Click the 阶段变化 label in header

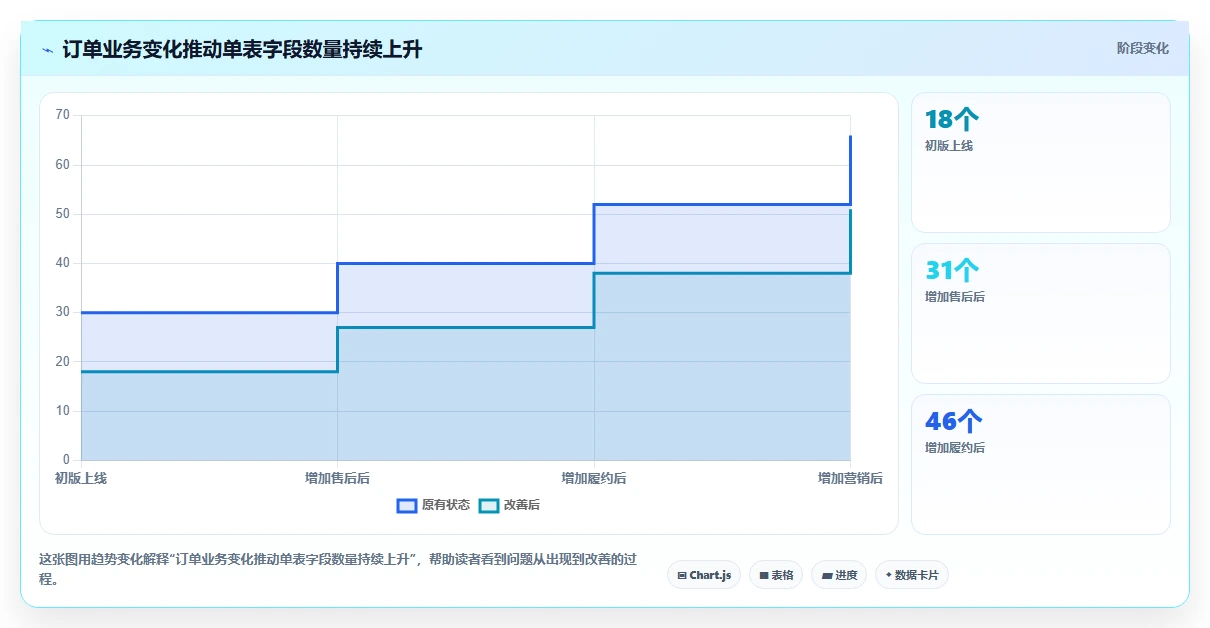click(x=1142, y=49)
